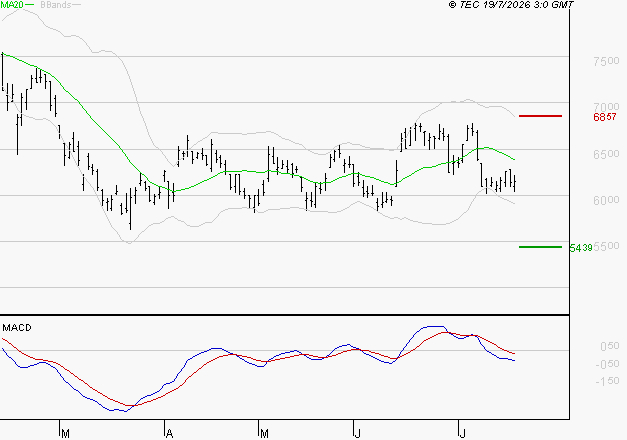Click the BBands legend label
The width and height of the screenshot is (627, 440).
click(56, 5)
